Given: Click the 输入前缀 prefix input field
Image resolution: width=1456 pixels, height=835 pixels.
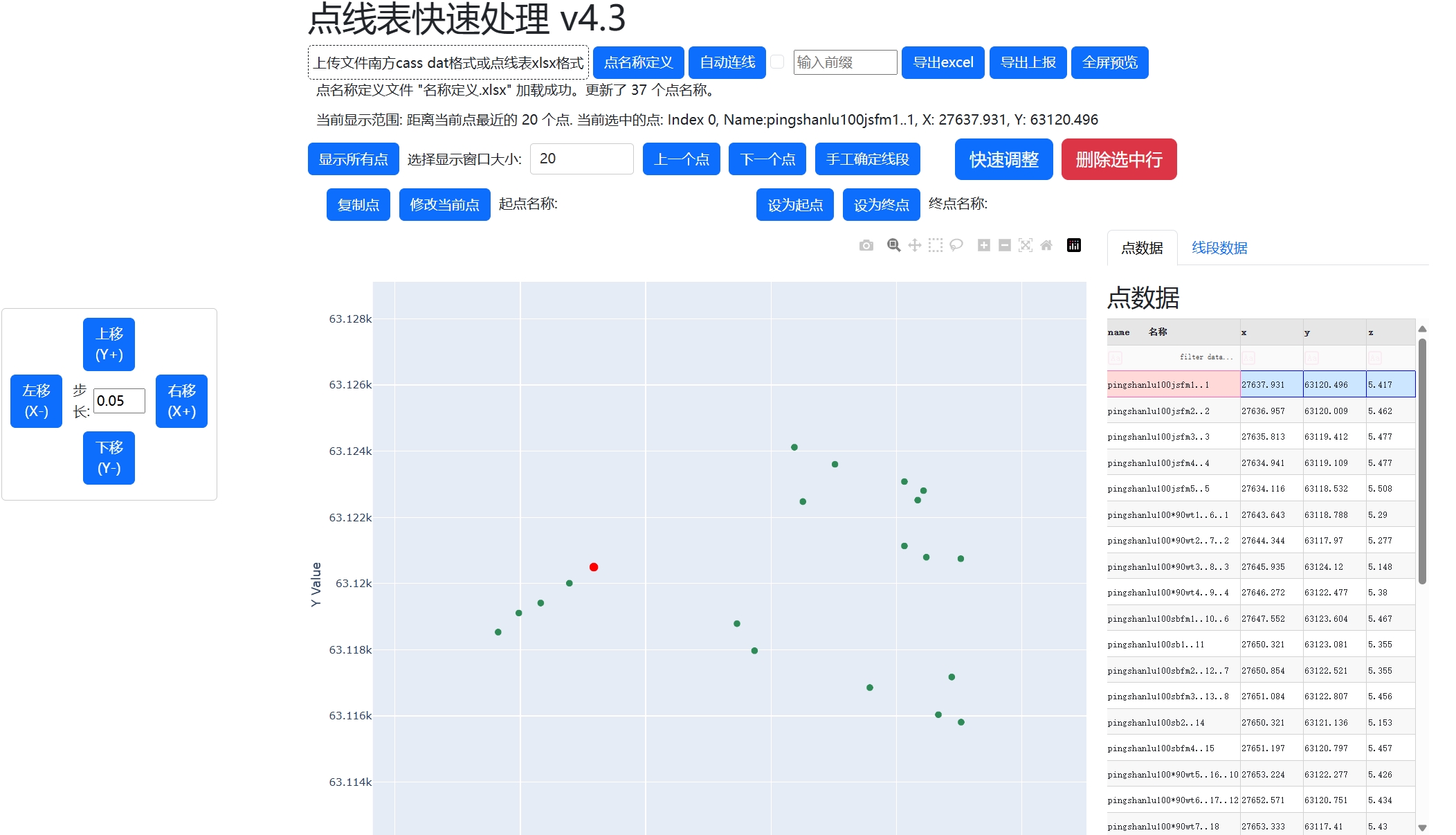Looking at the screenshot, I should click(x=845, y=62).
